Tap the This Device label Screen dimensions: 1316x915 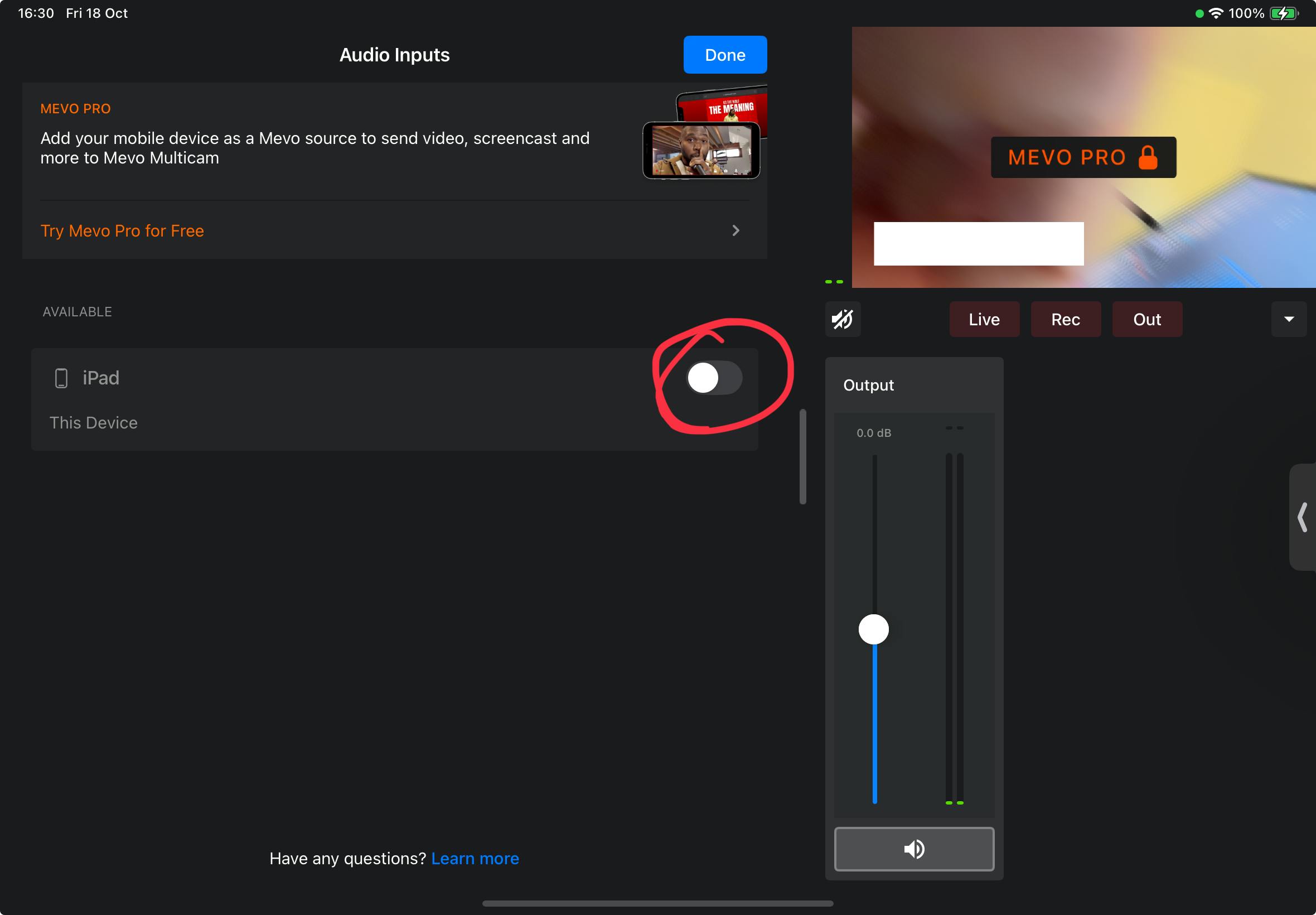point(93,423)
